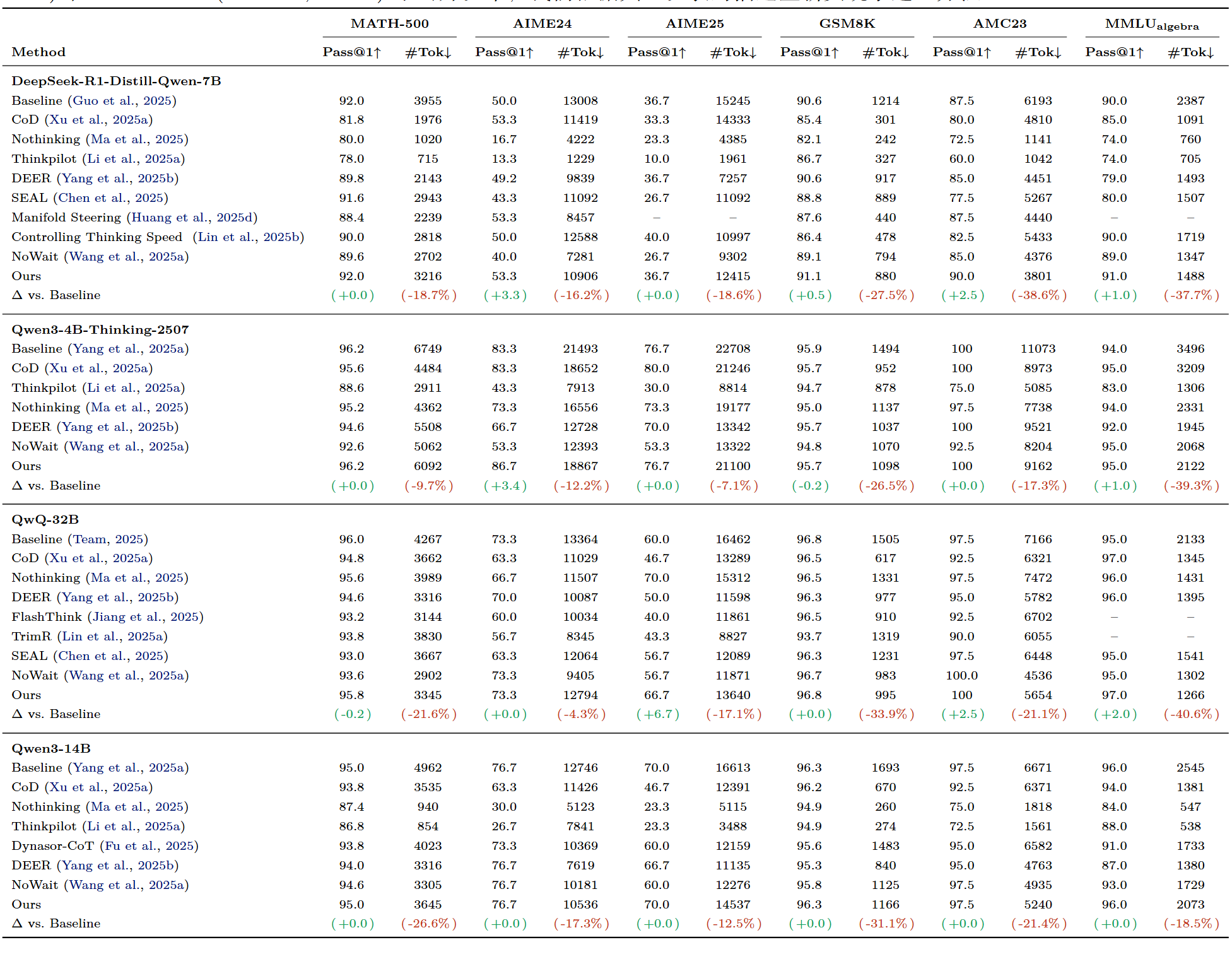Open Ma et al., 2025 in DeepSeek Nothinking row

click(137, 139)
